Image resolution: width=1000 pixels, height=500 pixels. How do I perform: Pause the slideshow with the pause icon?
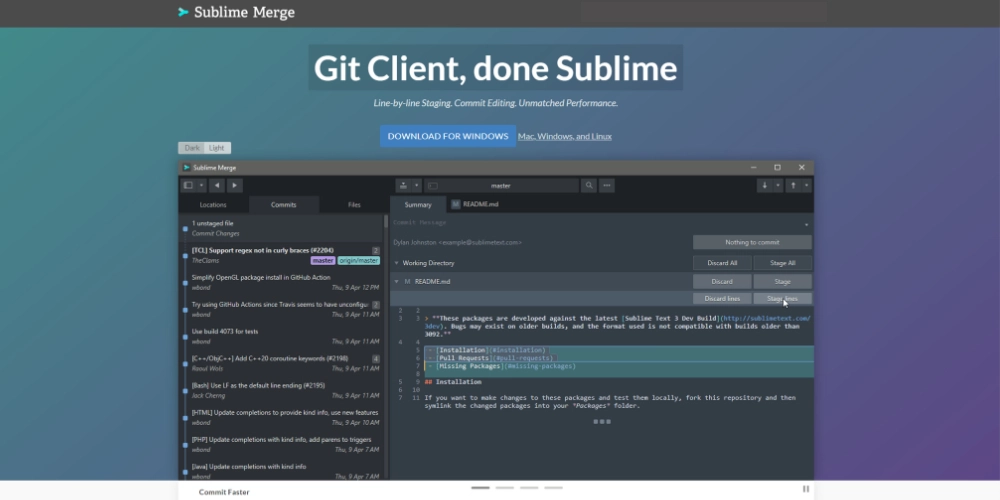tap(805, 489)
